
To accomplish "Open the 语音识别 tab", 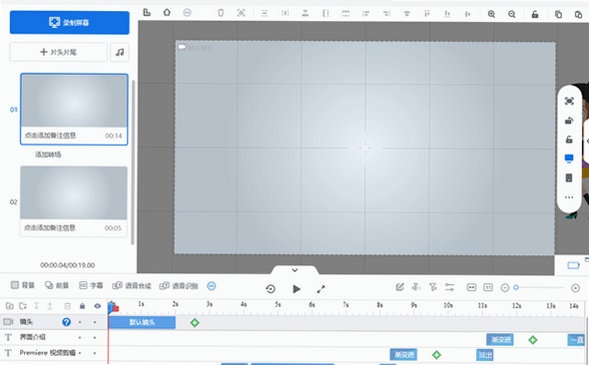I will coord(179,286).
